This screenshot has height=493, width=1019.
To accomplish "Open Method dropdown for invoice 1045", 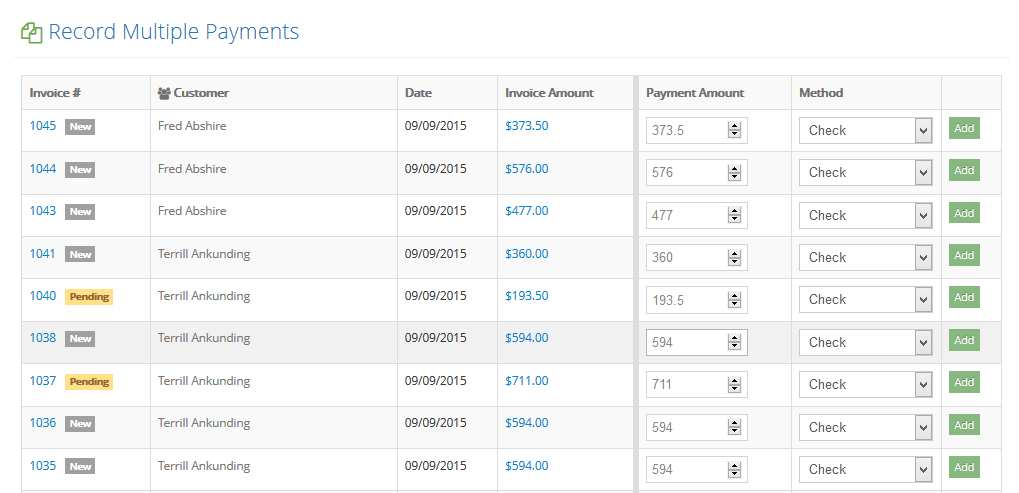I will pyautogui.click(x=866, y=131).
